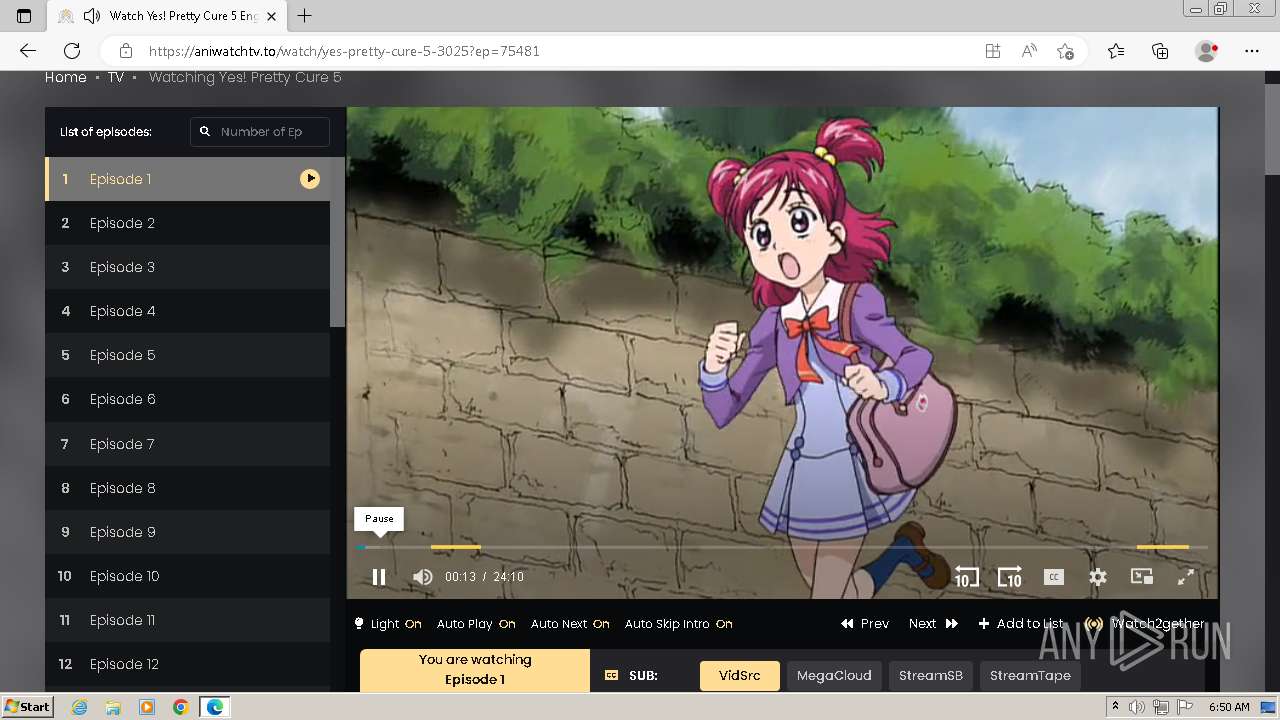The height and width of the screenshot is (720, 1280).
Task: Click Add to List
Action: coord(1021,624)
